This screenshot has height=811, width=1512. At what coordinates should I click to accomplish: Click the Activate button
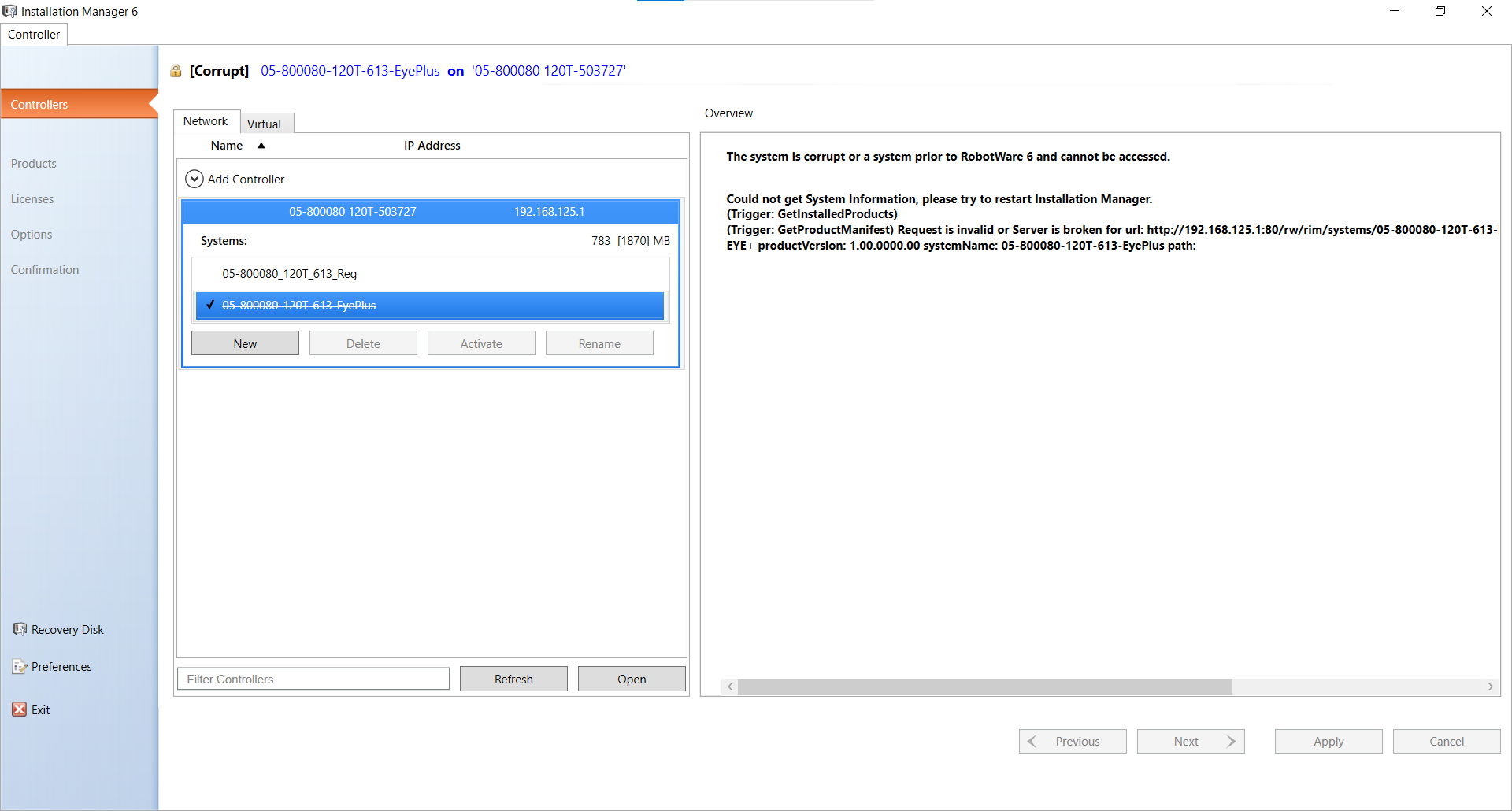coord(481,343)
